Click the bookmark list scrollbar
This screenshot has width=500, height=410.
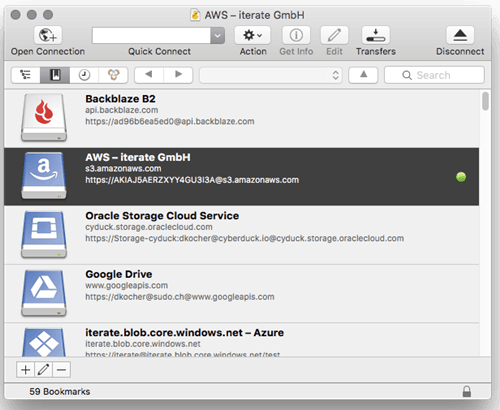[x=486, y=101]
